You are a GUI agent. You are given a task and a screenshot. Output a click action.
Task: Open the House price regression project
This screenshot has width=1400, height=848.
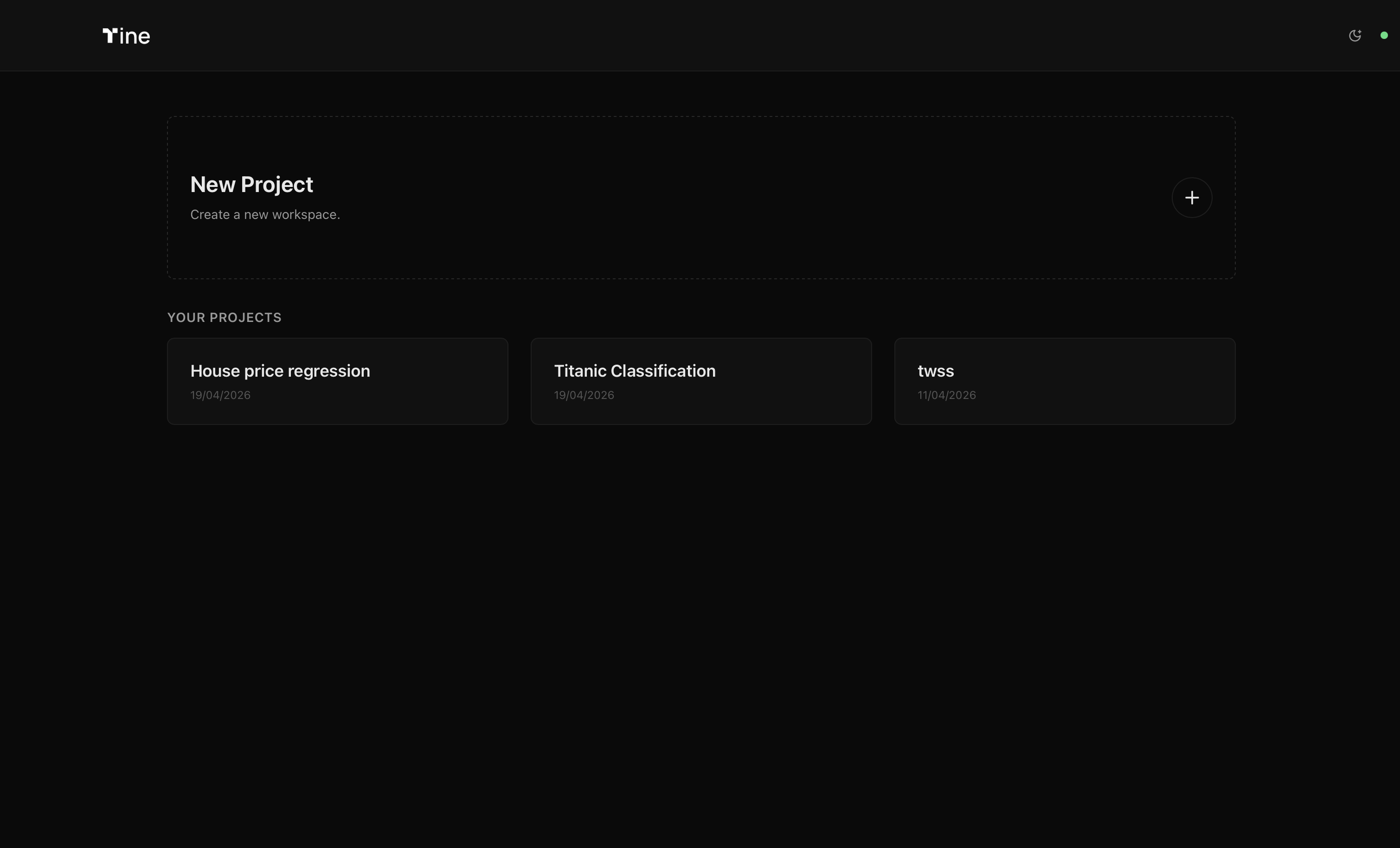280,371
